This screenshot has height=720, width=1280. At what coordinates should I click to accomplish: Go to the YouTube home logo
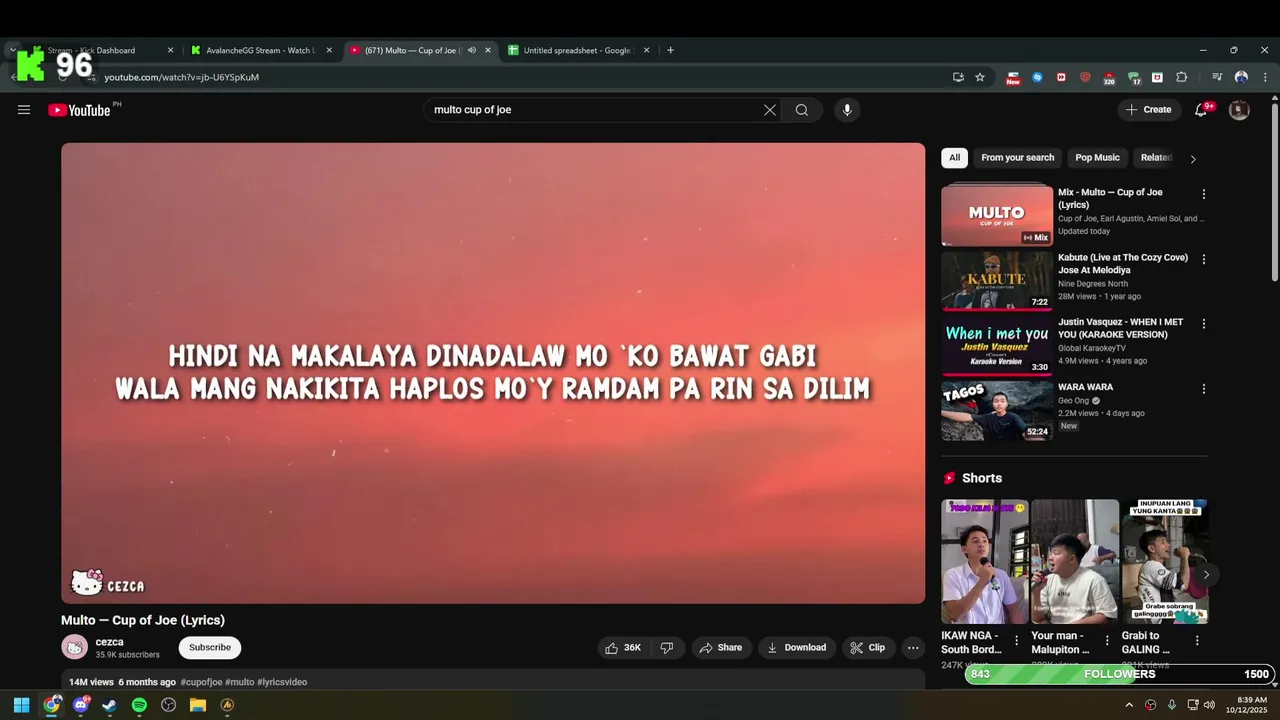pos(79,110)
